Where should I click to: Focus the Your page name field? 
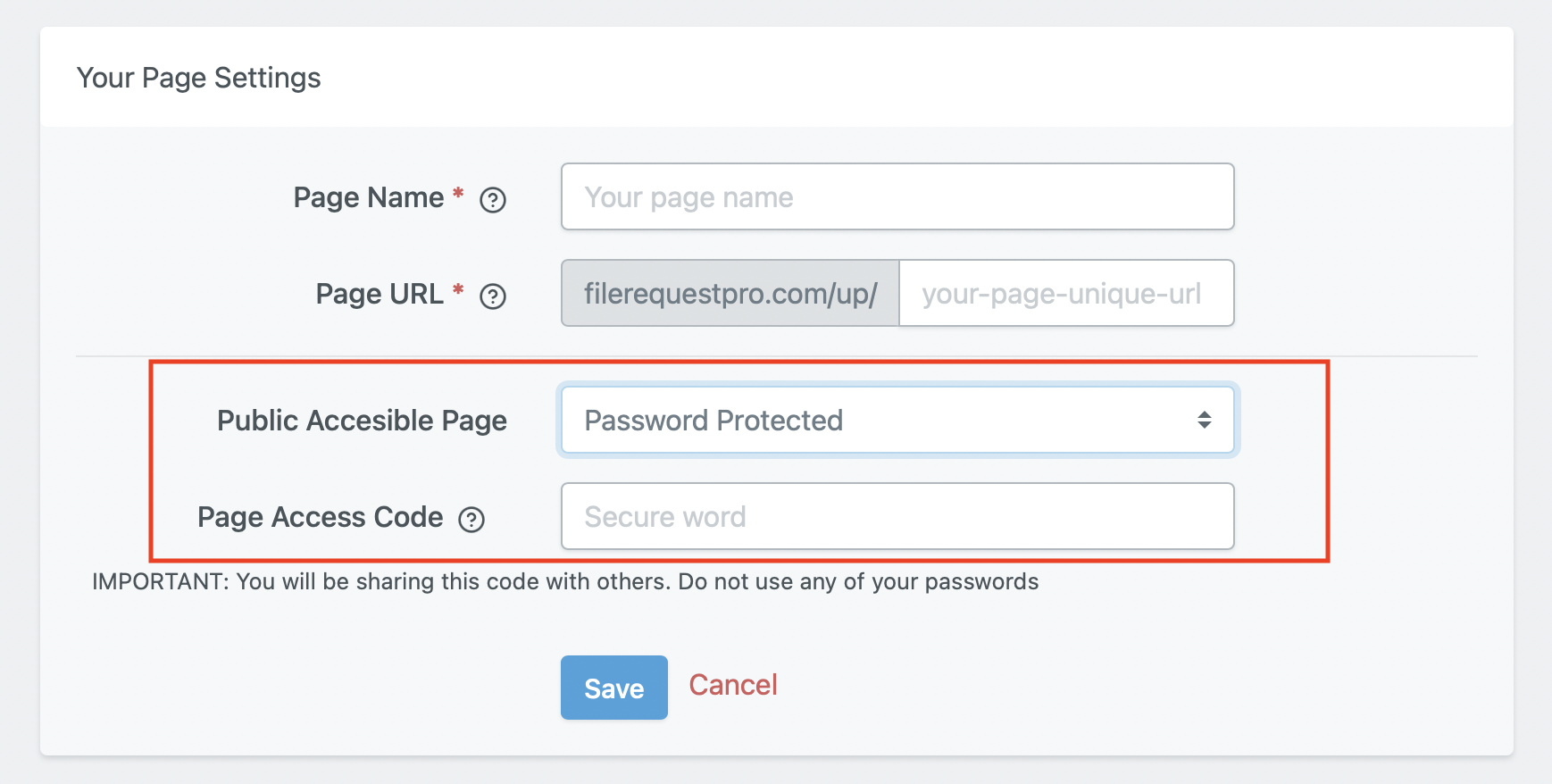coord(897,196)
